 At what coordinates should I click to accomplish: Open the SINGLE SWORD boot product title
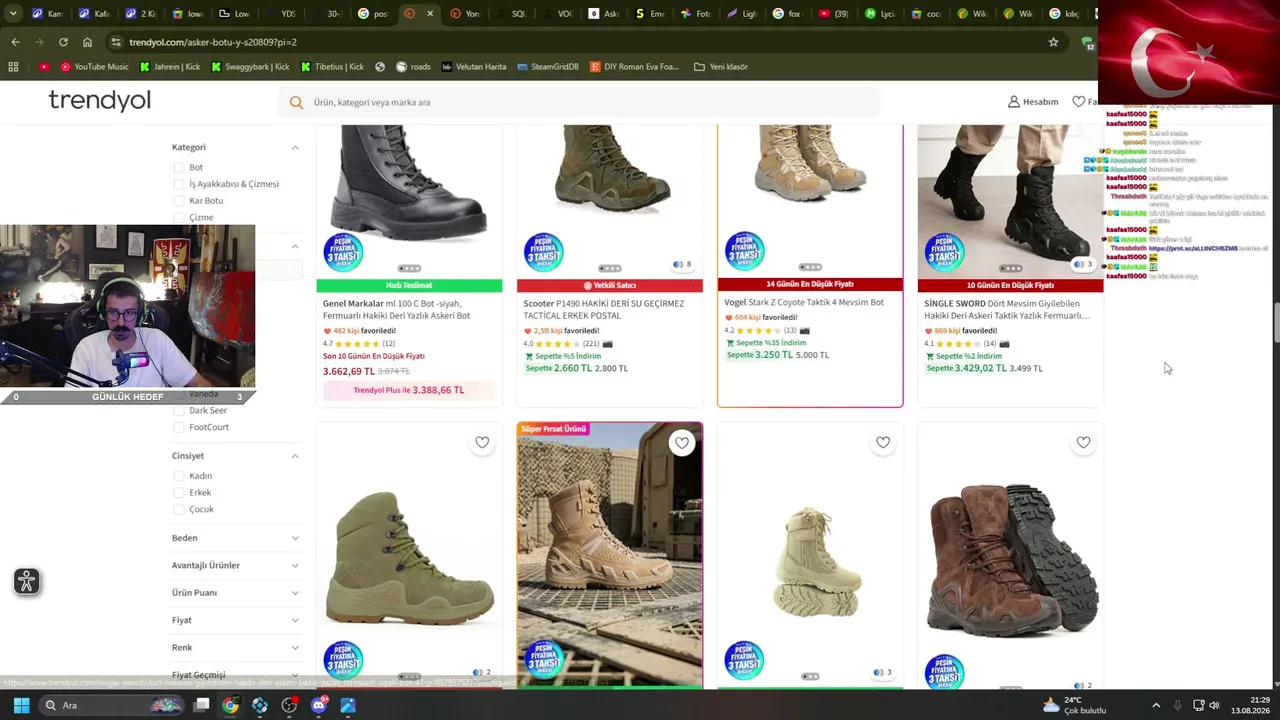click(x=1007, y=309)
